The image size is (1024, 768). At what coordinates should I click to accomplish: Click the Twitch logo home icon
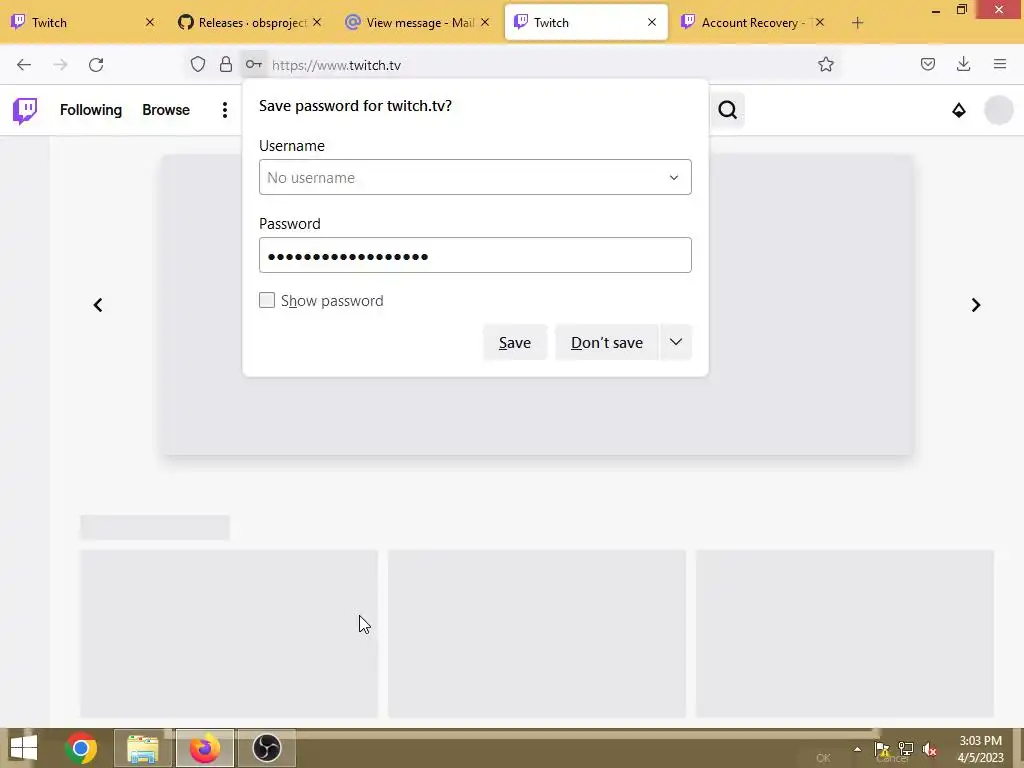pyautogui.click(x=25, y=110)
